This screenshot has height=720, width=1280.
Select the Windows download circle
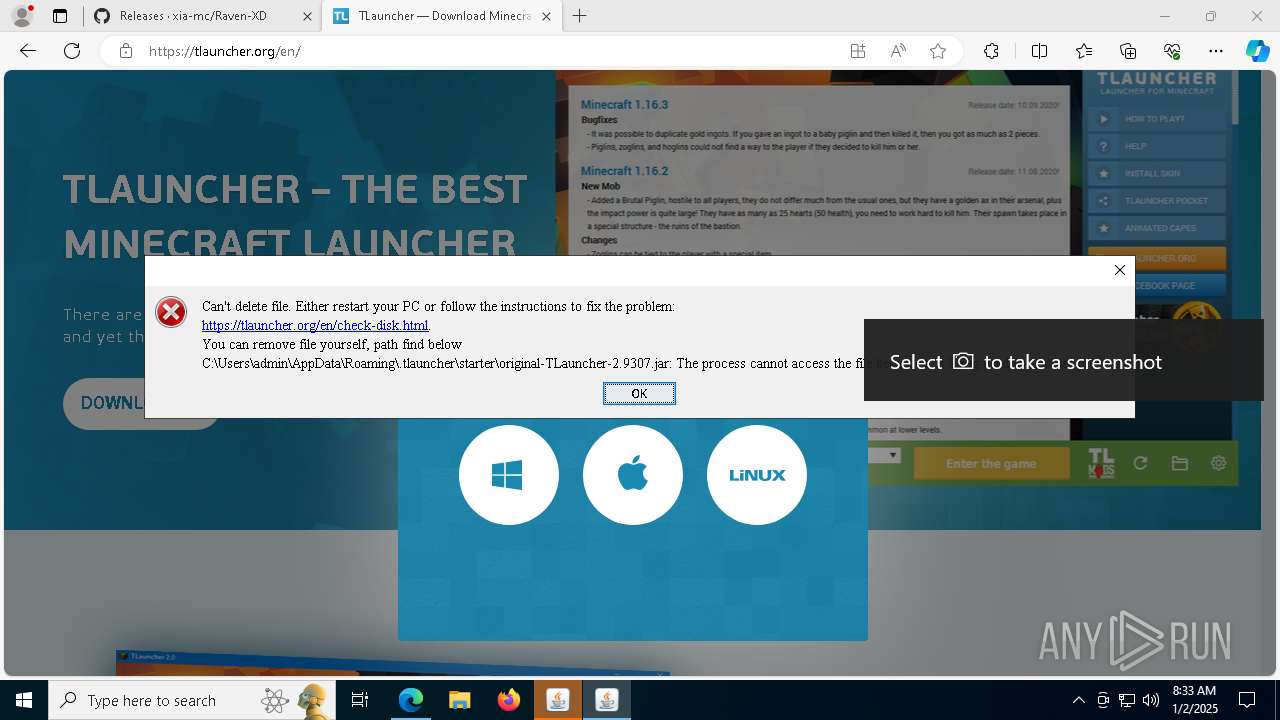pos(508,475)
